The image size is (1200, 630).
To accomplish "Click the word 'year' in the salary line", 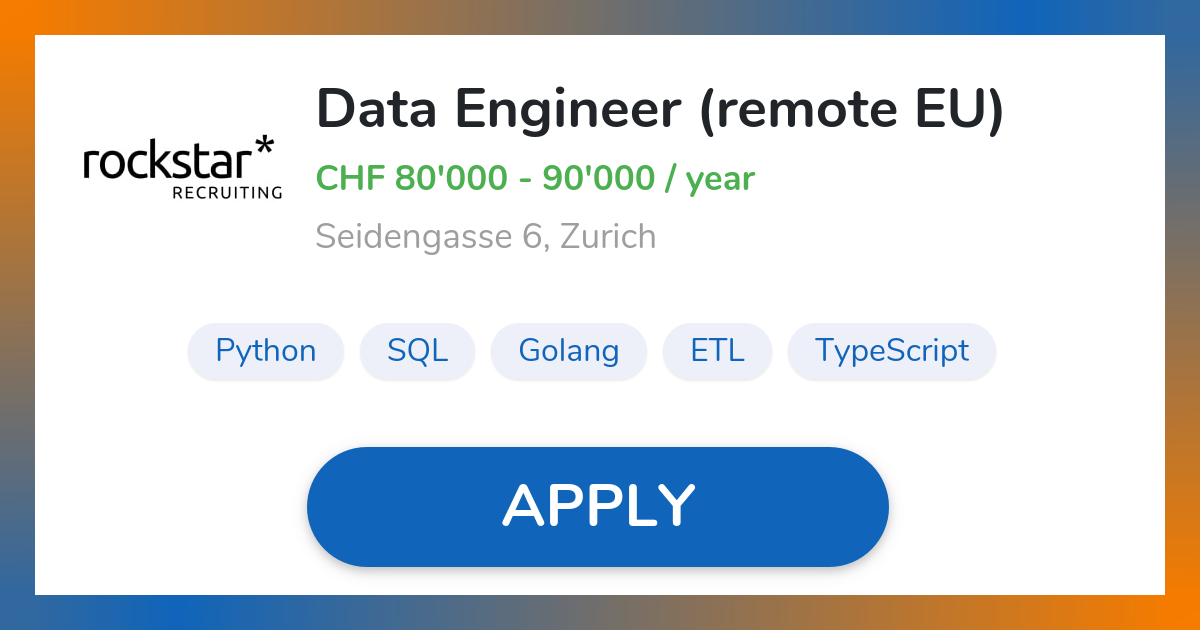I will point(719,180).
